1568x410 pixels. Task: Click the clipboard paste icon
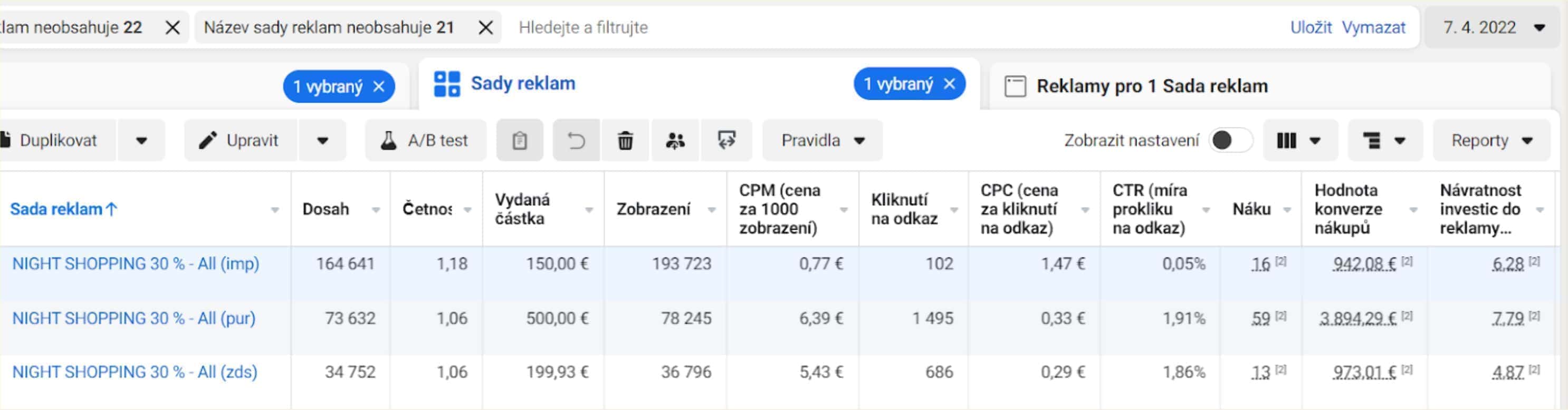519,141
